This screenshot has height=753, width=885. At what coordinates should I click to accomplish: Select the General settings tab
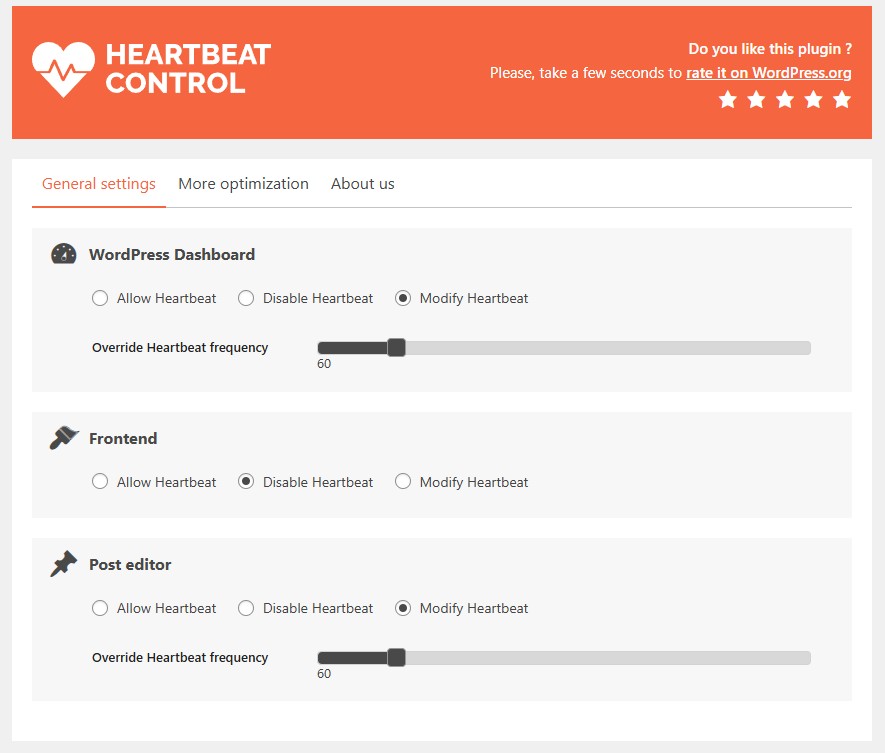pos(98,184)
